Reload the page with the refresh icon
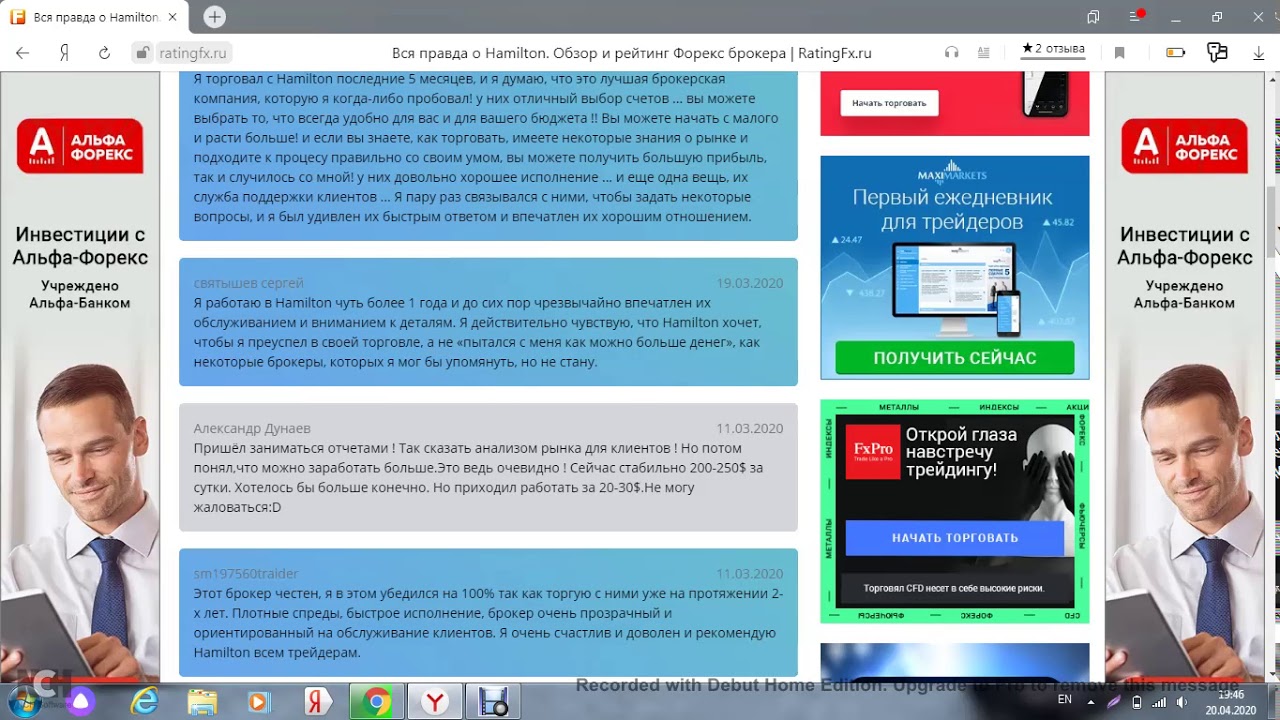The height and width of the screenshot is (720, 1280). (104, 53)
